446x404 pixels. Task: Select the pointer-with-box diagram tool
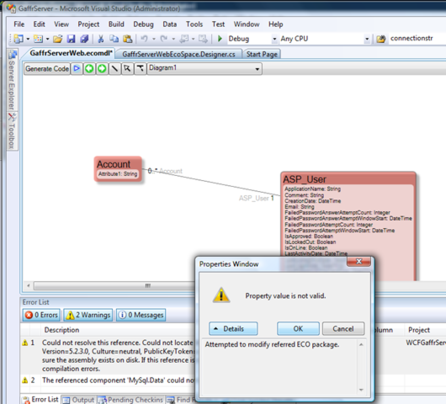[x=127, y=69]
